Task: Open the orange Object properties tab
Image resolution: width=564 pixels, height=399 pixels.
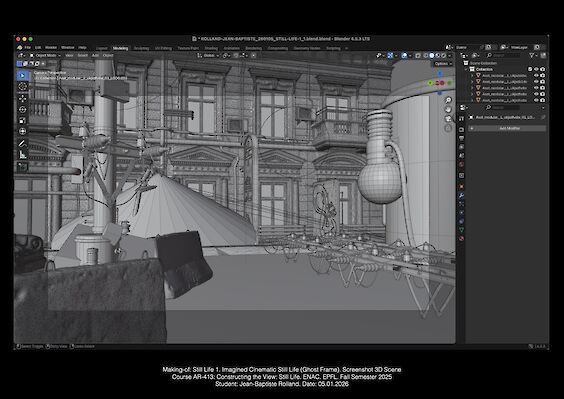Action: coord(461,187)
